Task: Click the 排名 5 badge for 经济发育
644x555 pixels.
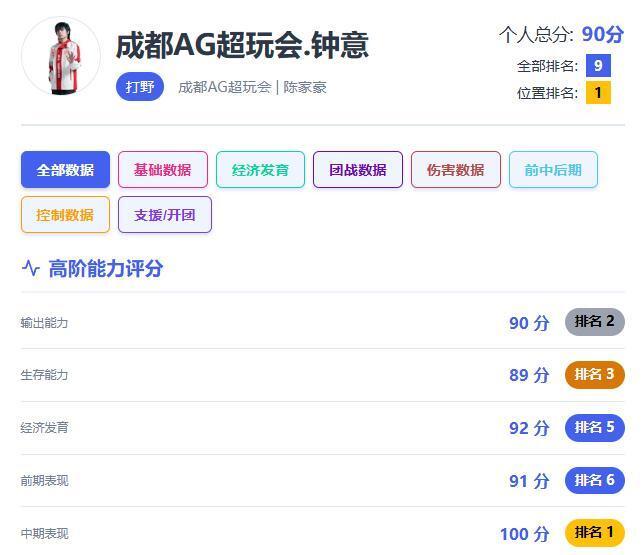Action: [594, 428]
